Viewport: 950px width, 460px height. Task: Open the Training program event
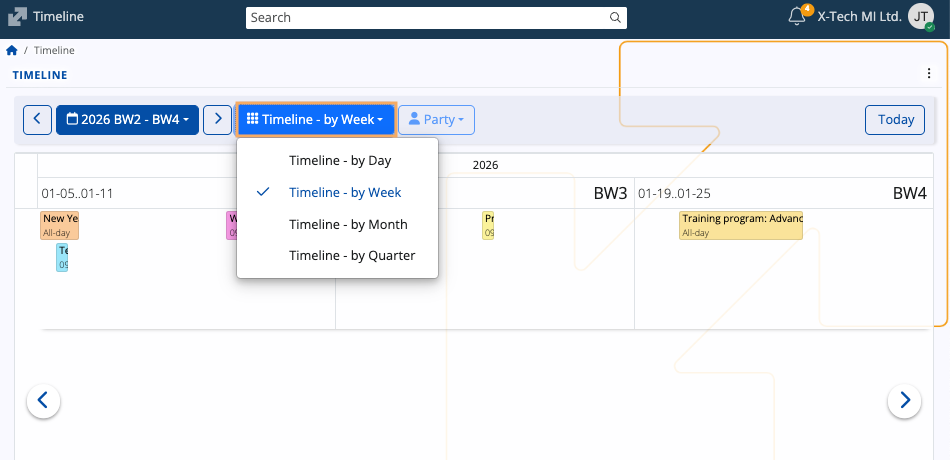click(741, 225)
